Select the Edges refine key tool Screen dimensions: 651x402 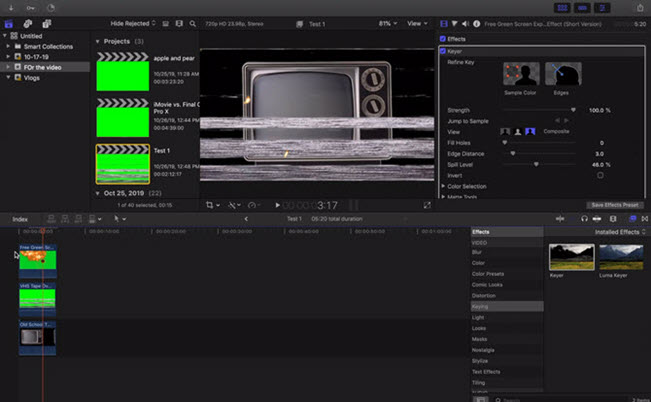tap(563, 75)
